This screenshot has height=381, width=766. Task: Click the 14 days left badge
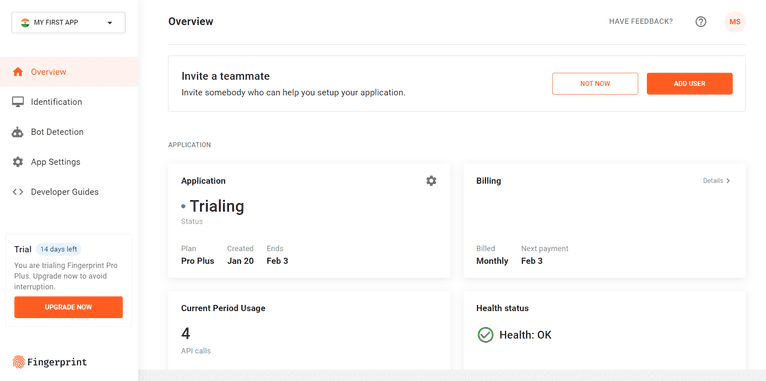(58, 249)
